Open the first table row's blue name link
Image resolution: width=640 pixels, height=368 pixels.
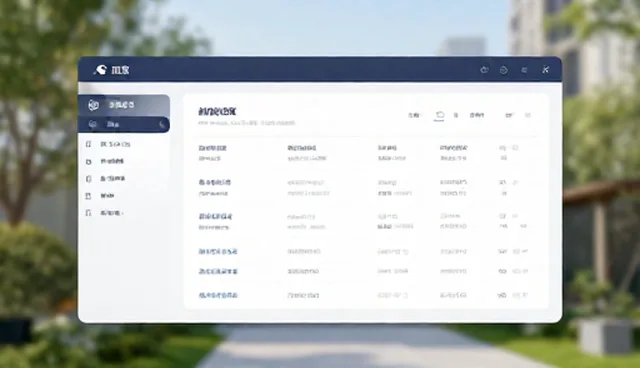(x=212, y=148)
